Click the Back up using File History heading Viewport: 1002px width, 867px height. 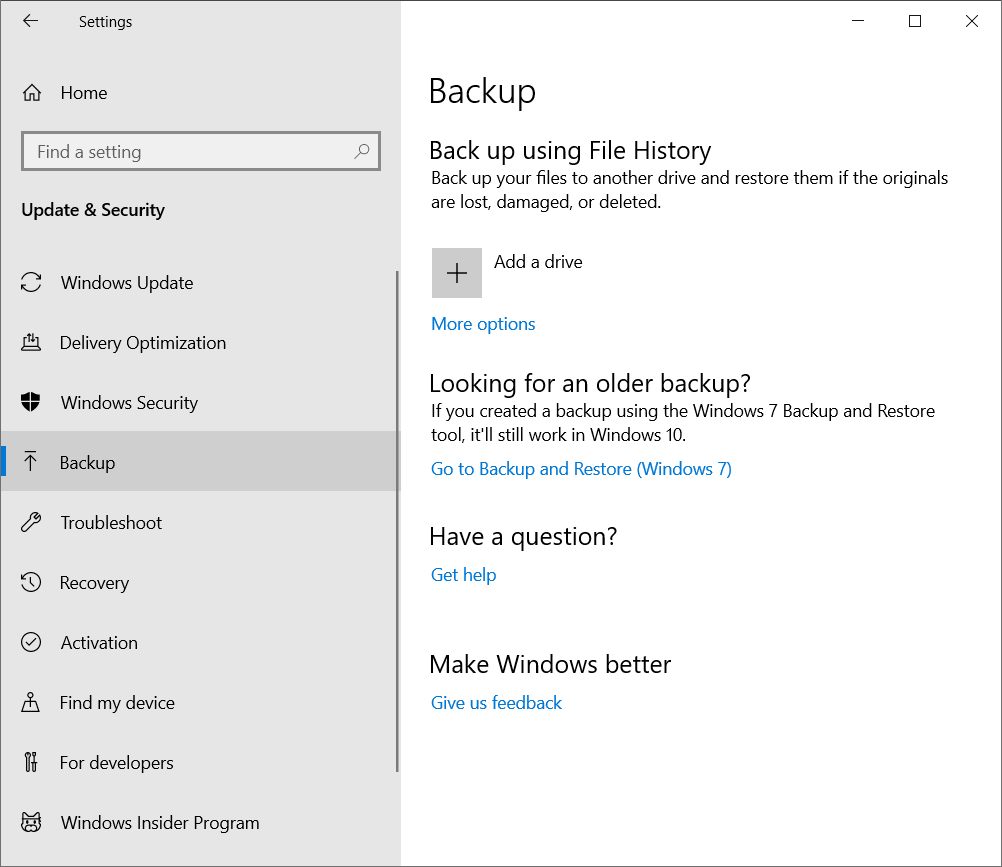[x=570, y=151]
